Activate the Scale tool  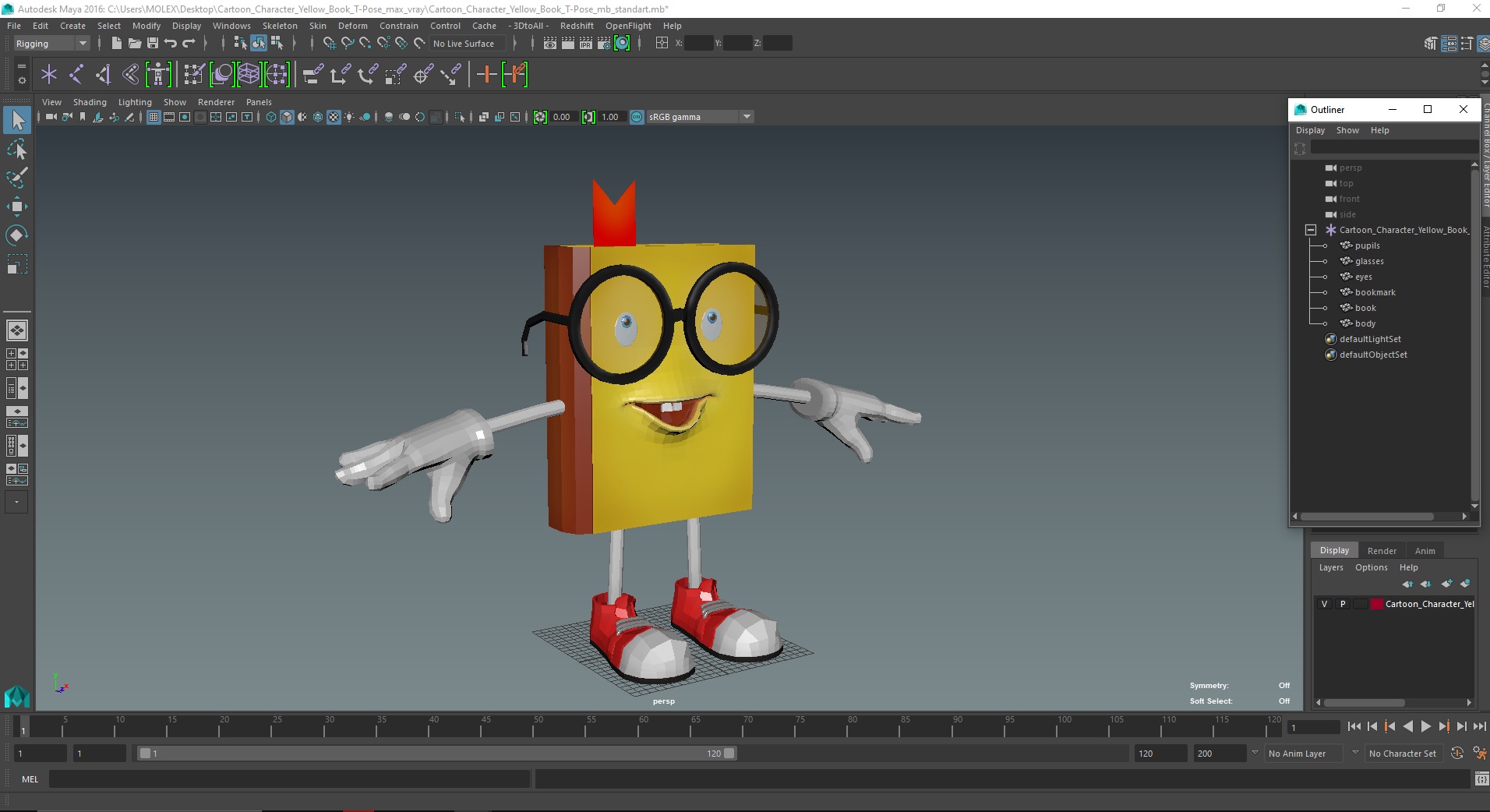17,265
